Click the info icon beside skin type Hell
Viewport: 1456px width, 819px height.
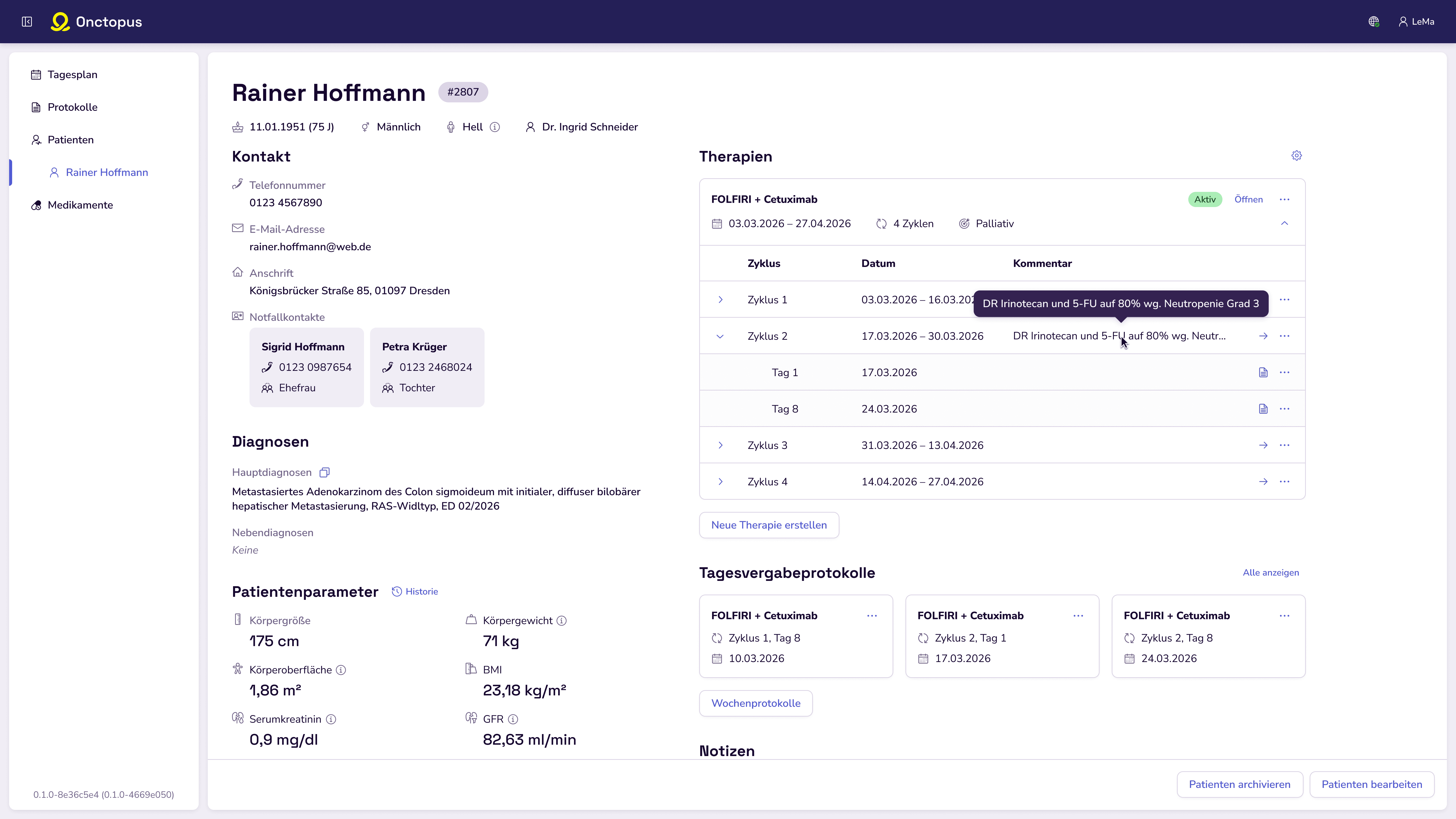pyautogui.click(x=495, y=127)
